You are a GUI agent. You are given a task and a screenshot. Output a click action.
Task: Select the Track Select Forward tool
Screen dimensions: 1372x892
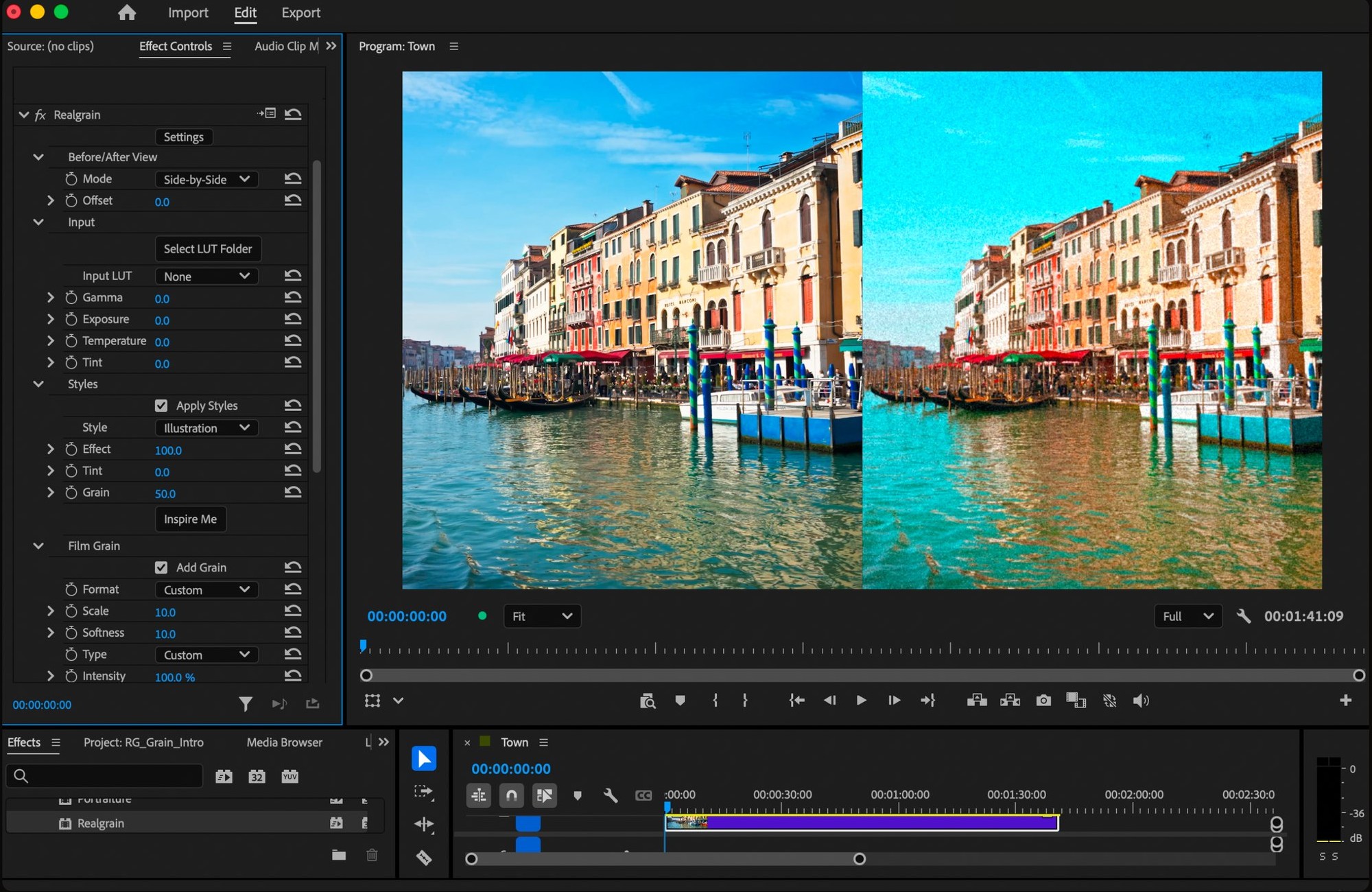pyautogui.click(x=424, y=791)
